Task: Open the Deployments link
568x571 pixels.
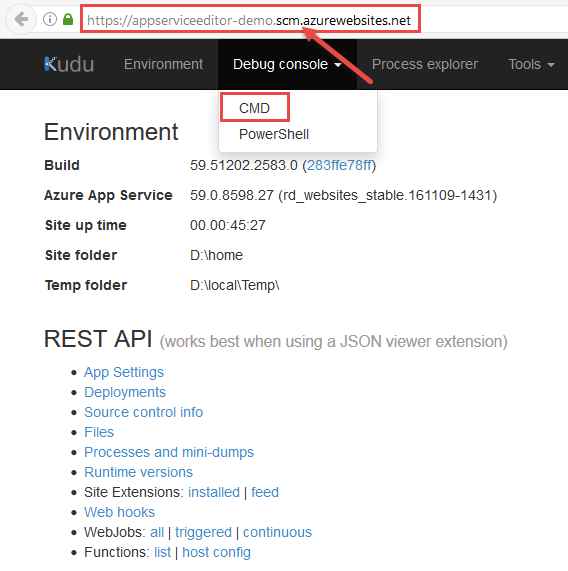Action: click(125, 392)
